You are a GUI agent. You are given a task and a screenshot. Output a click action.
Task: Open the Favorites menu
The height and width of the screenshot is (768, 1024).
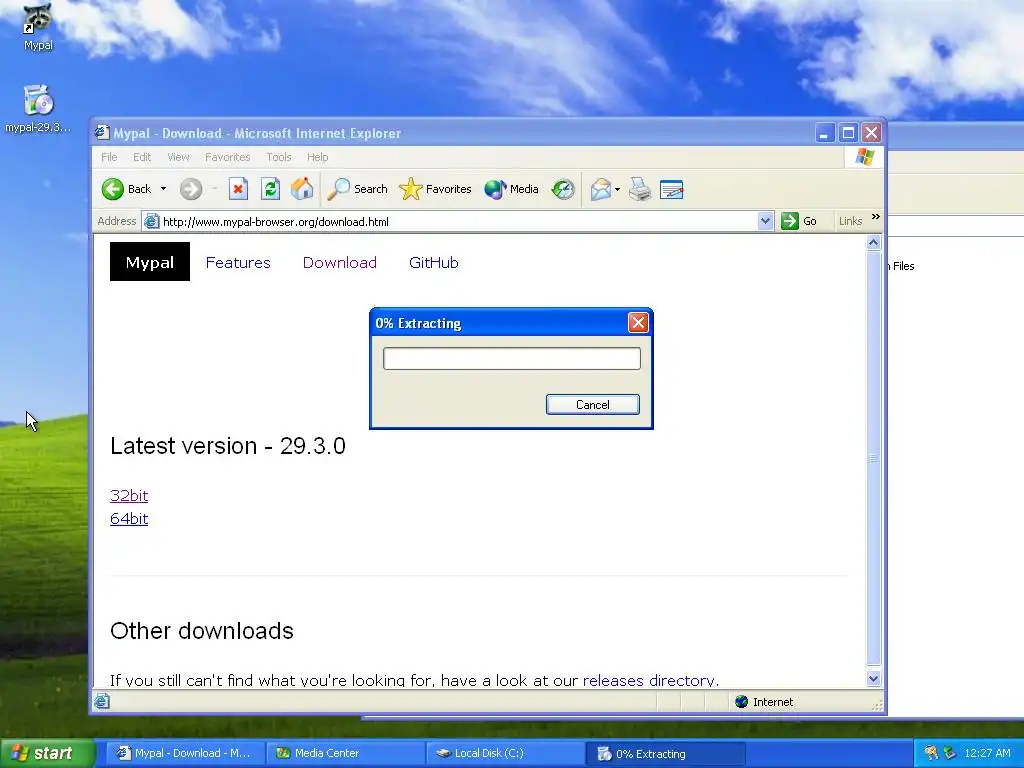pos(227,157)
